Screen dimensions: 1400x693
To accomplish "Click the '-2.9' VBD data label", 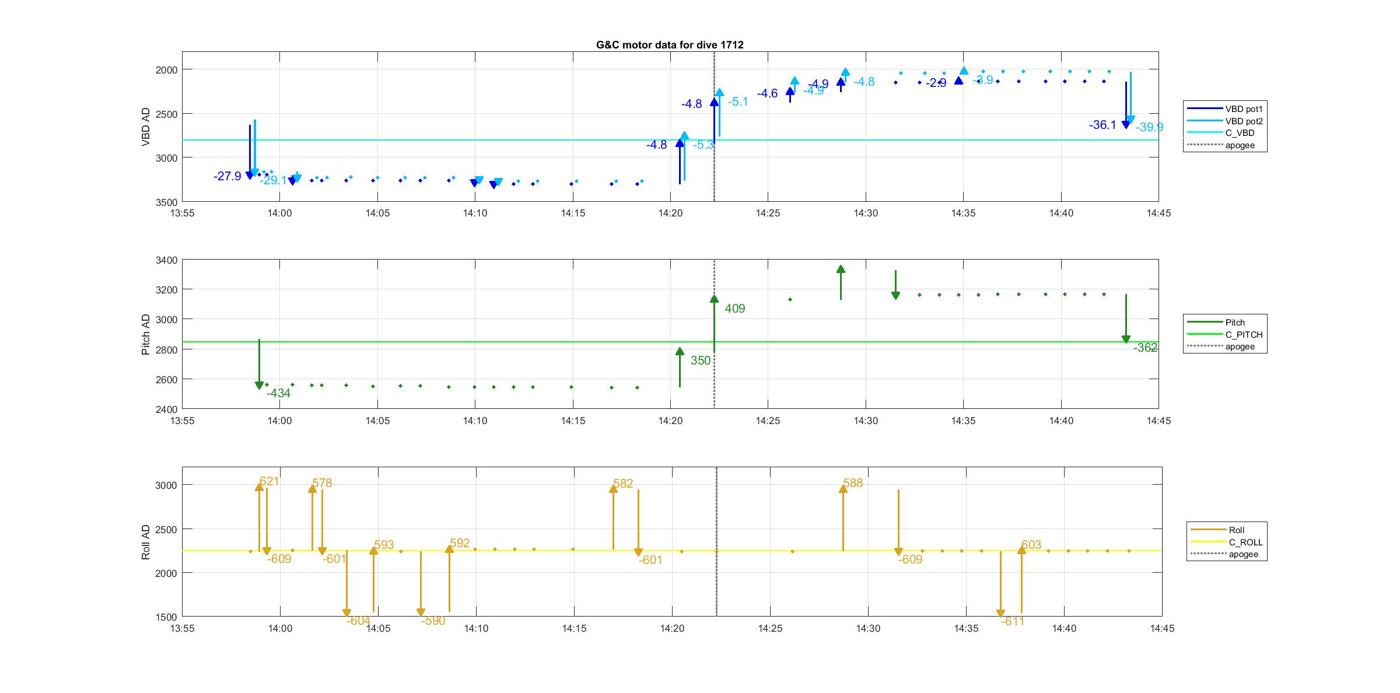I will [936, 83].
